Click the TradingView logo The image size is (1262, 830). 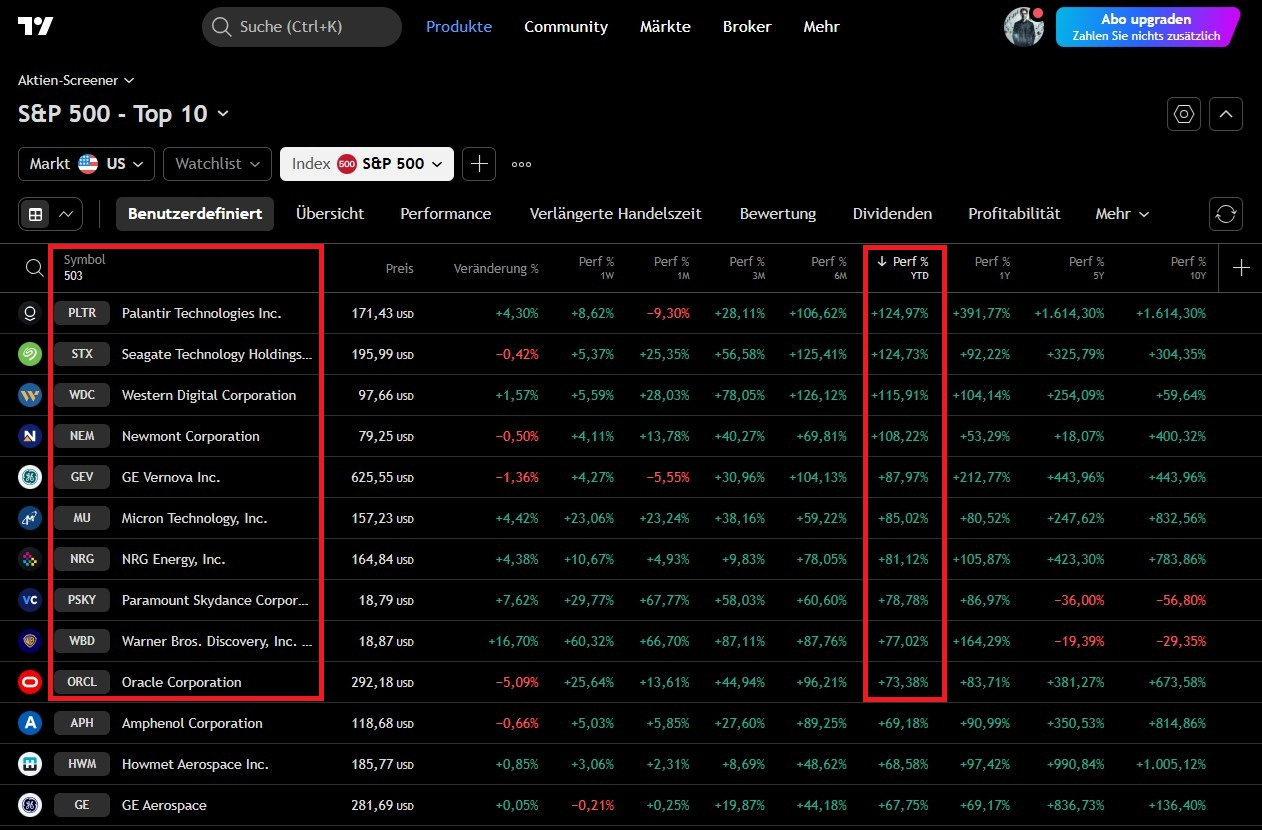point(35,27)
